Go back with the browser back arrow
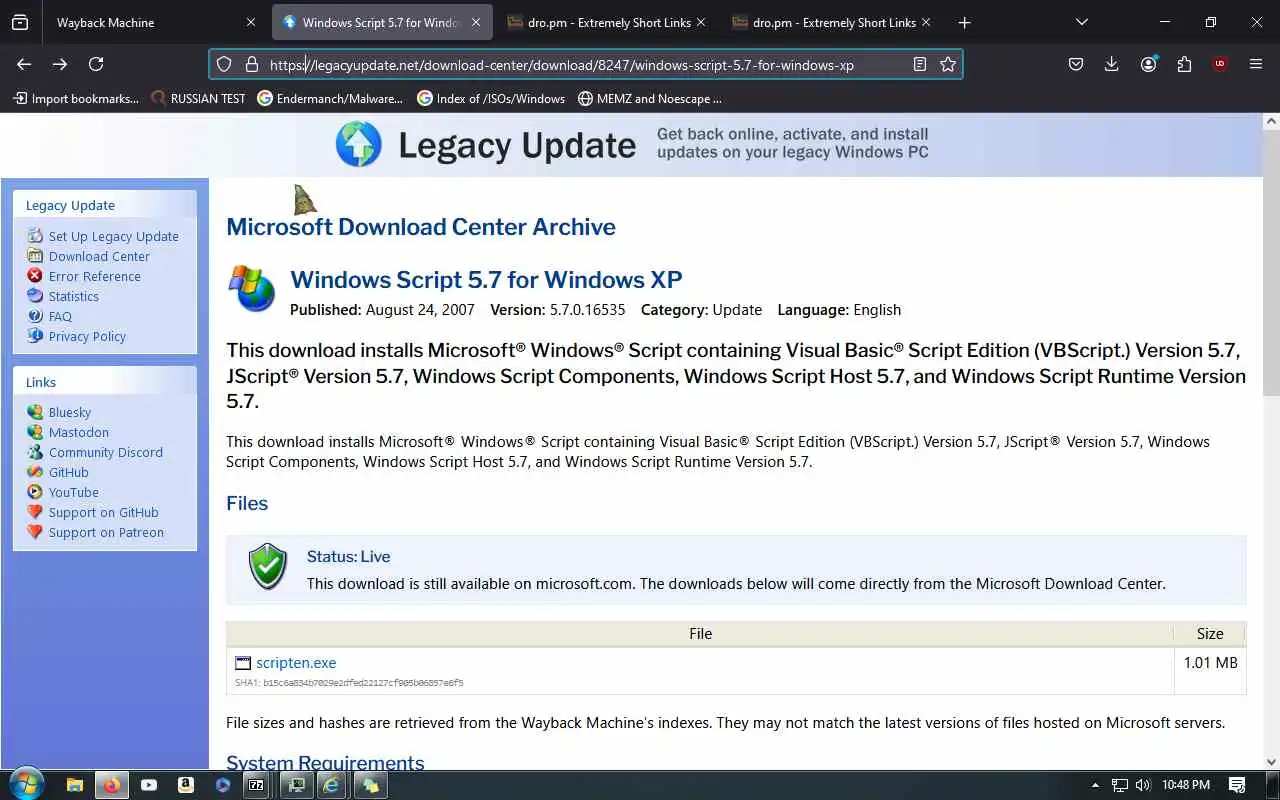 [24, 64]
